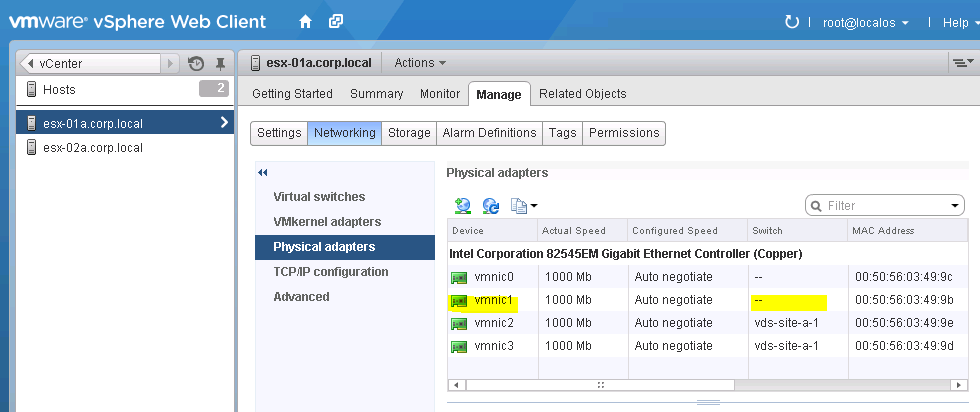The width and height of the screenshot is (980, 412).
Task: Click the esx-01a.corp.local host icon in the title
Action: [x=255, y=63]
